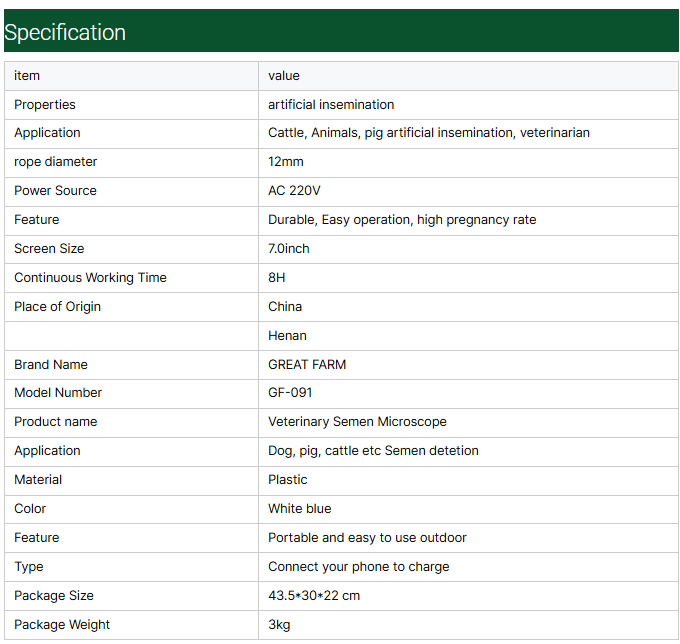
Task: Click the 'value' column header cell
Action: 284,76
